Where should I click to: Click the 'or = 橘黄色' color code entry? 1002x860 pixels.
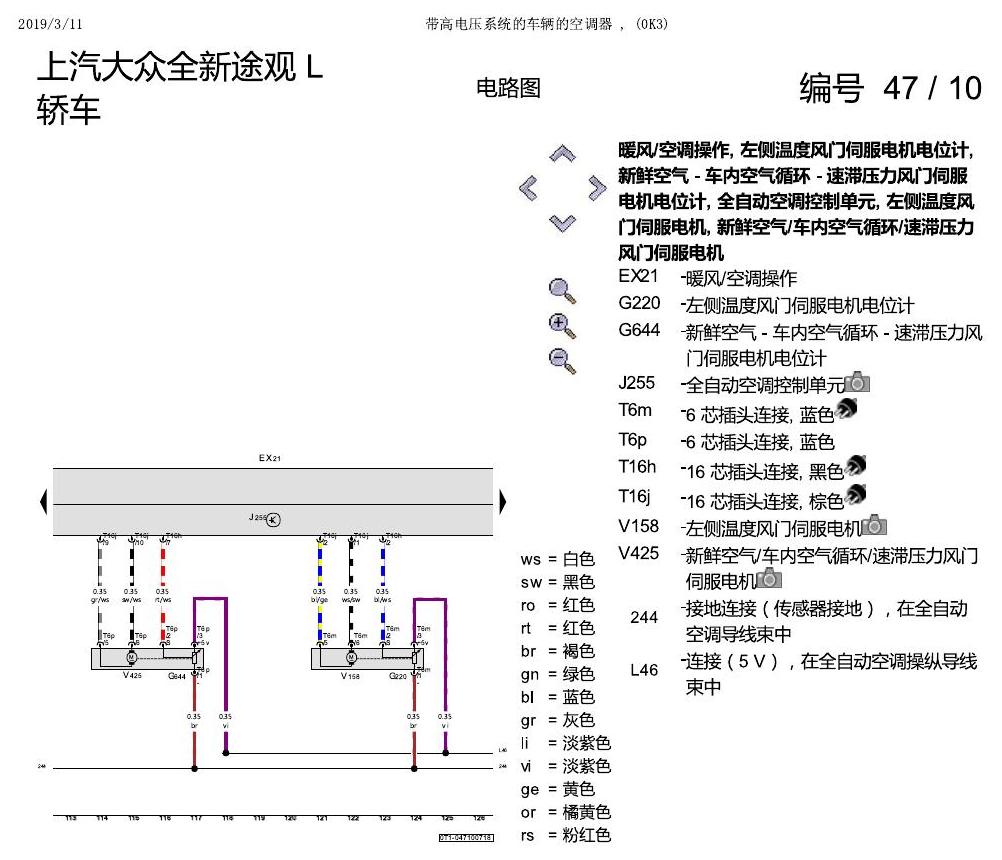(566, 812)
